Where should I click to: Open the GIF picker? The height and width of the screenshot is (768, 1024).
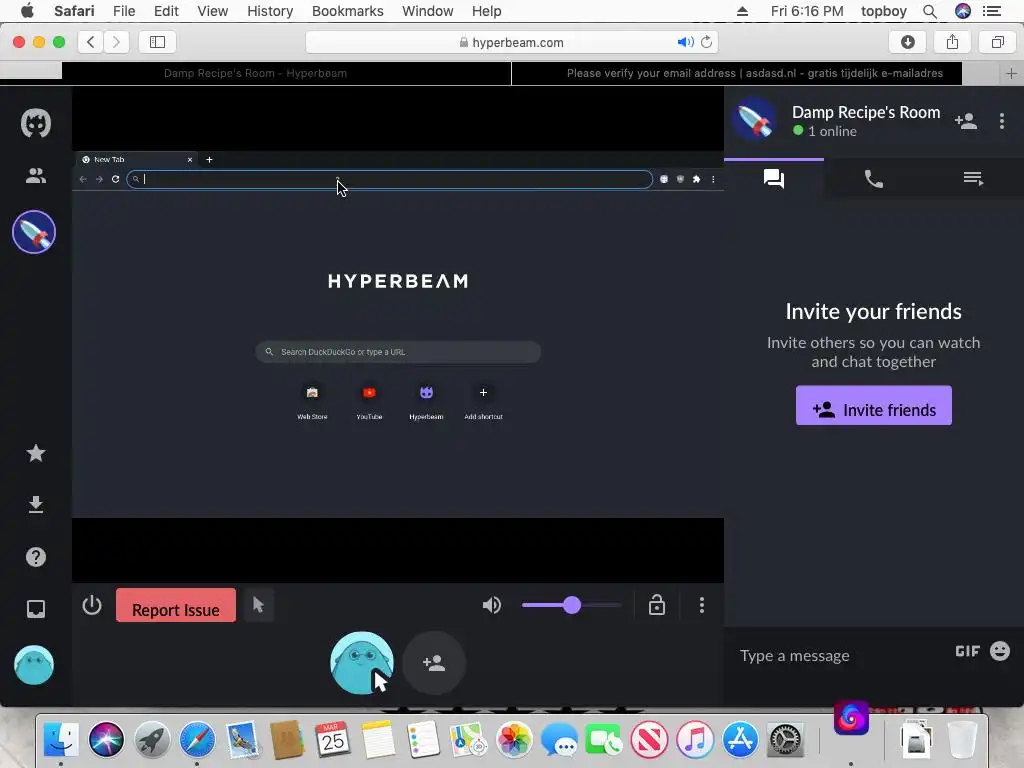(x=967, y=651)
